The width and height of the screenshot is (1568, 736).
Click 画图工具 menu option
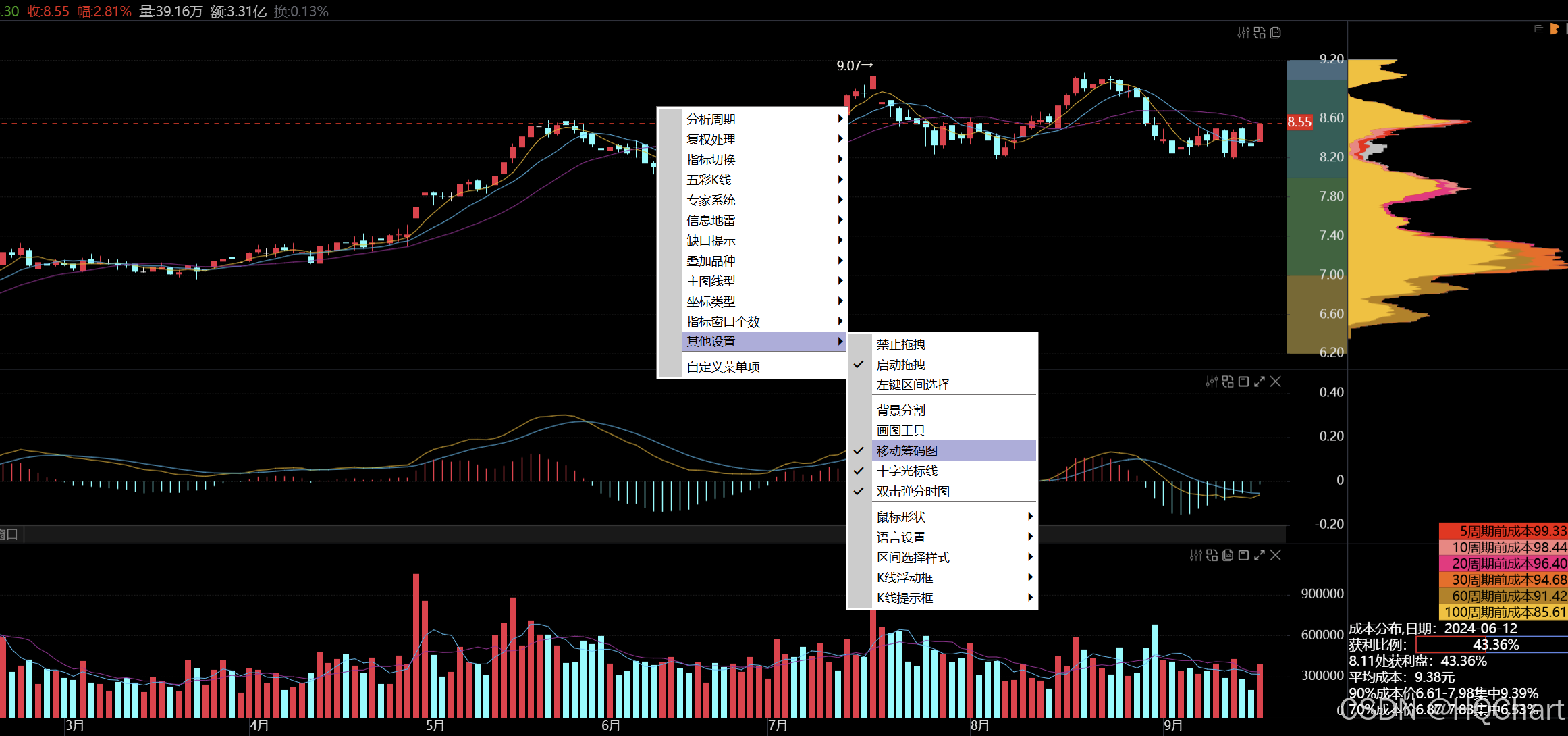point(900,430)
